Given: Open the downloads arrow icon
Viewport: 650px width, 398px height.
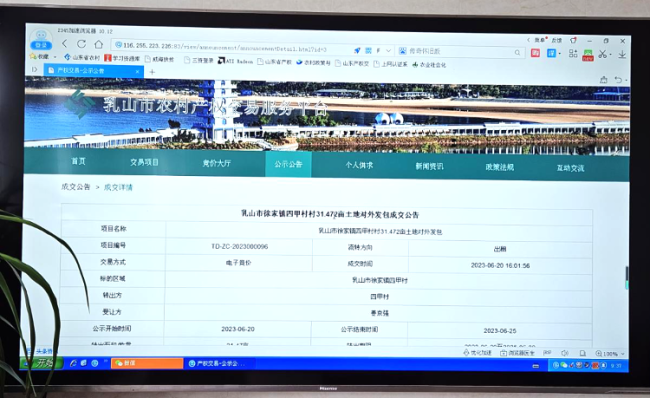Looking at the screenshot, I should pos(622,54).
